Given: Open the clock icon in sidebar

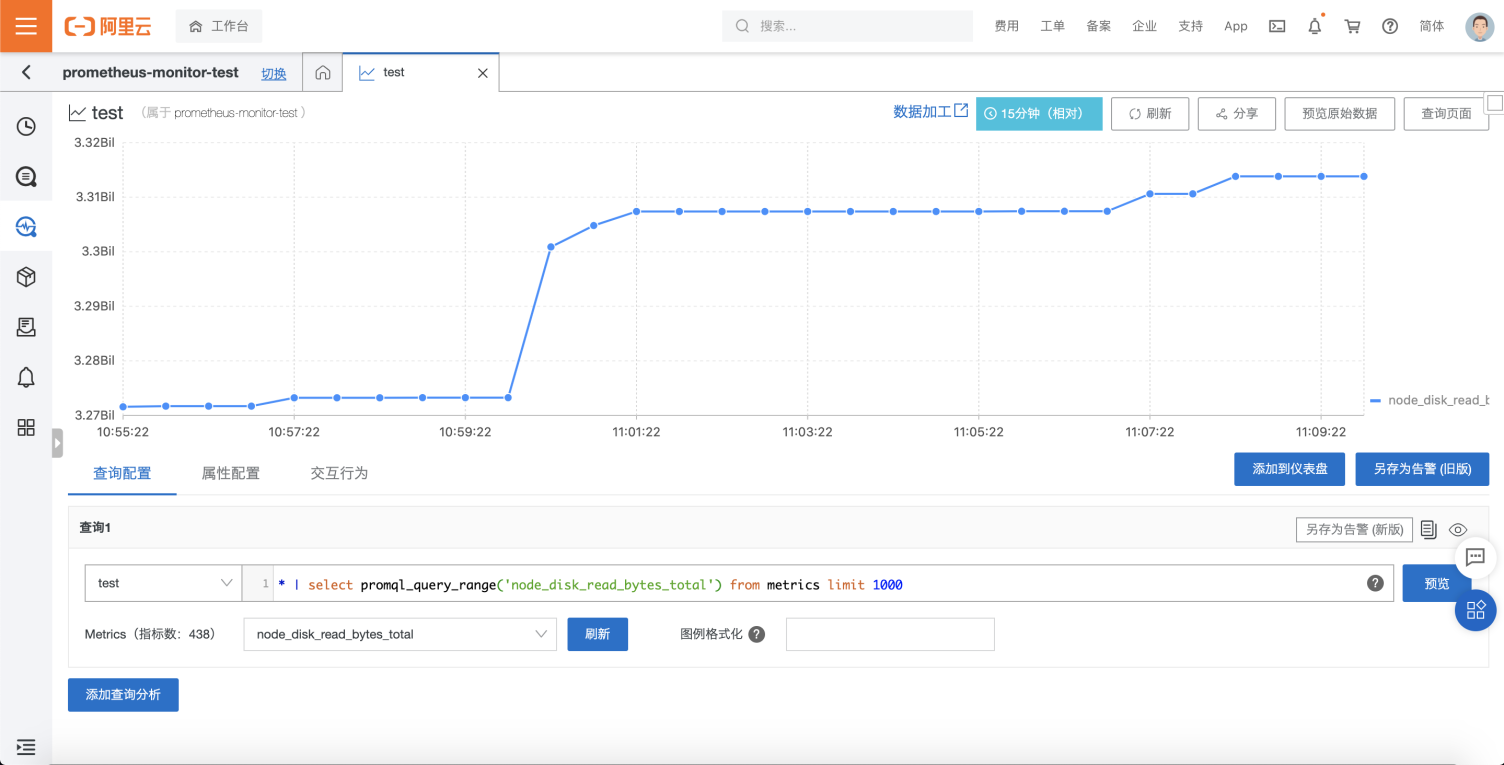Looking at the screenshot, I should [26, 126].
